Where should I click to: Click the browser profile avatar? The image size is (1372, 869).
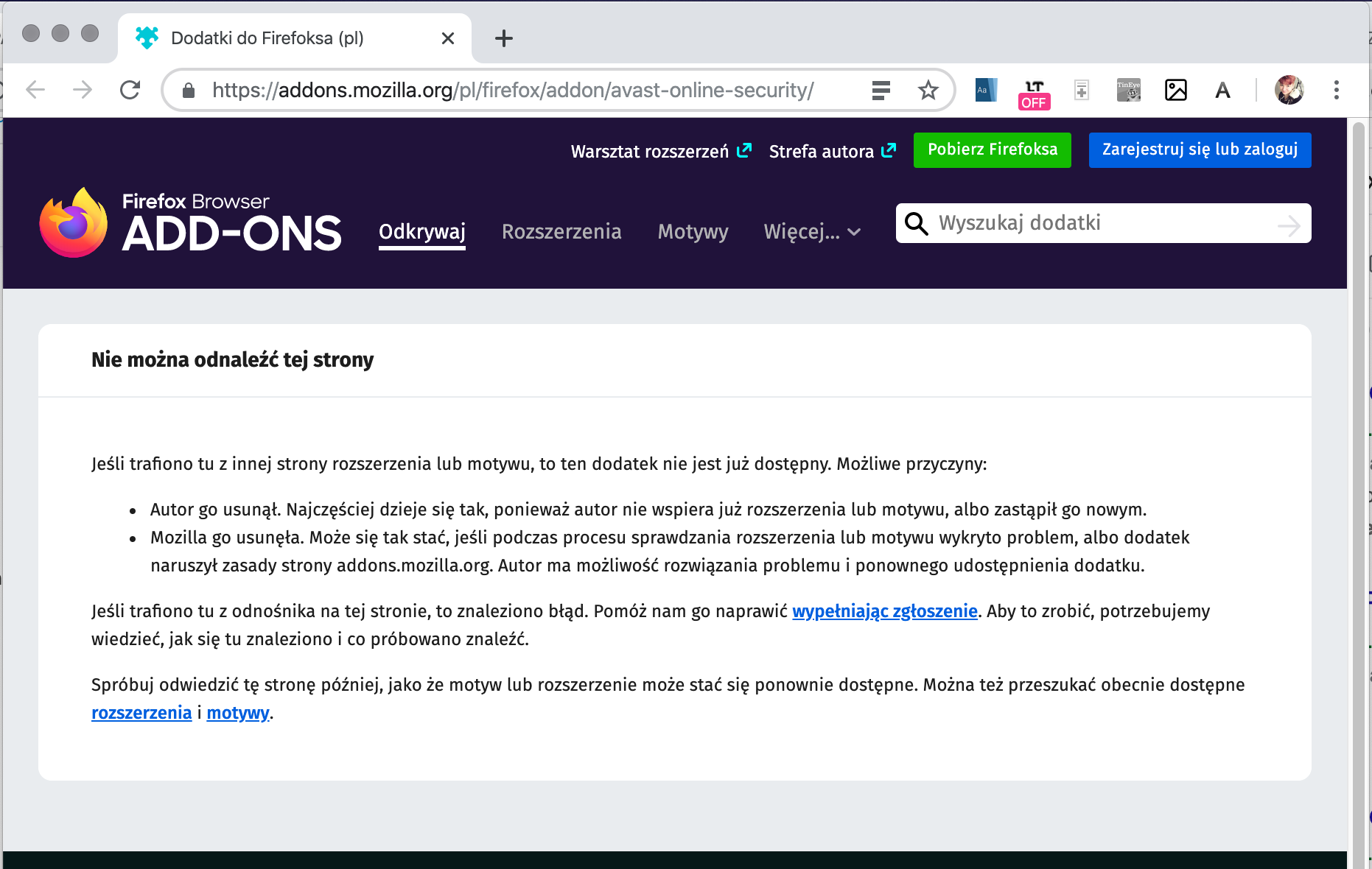1289,90
